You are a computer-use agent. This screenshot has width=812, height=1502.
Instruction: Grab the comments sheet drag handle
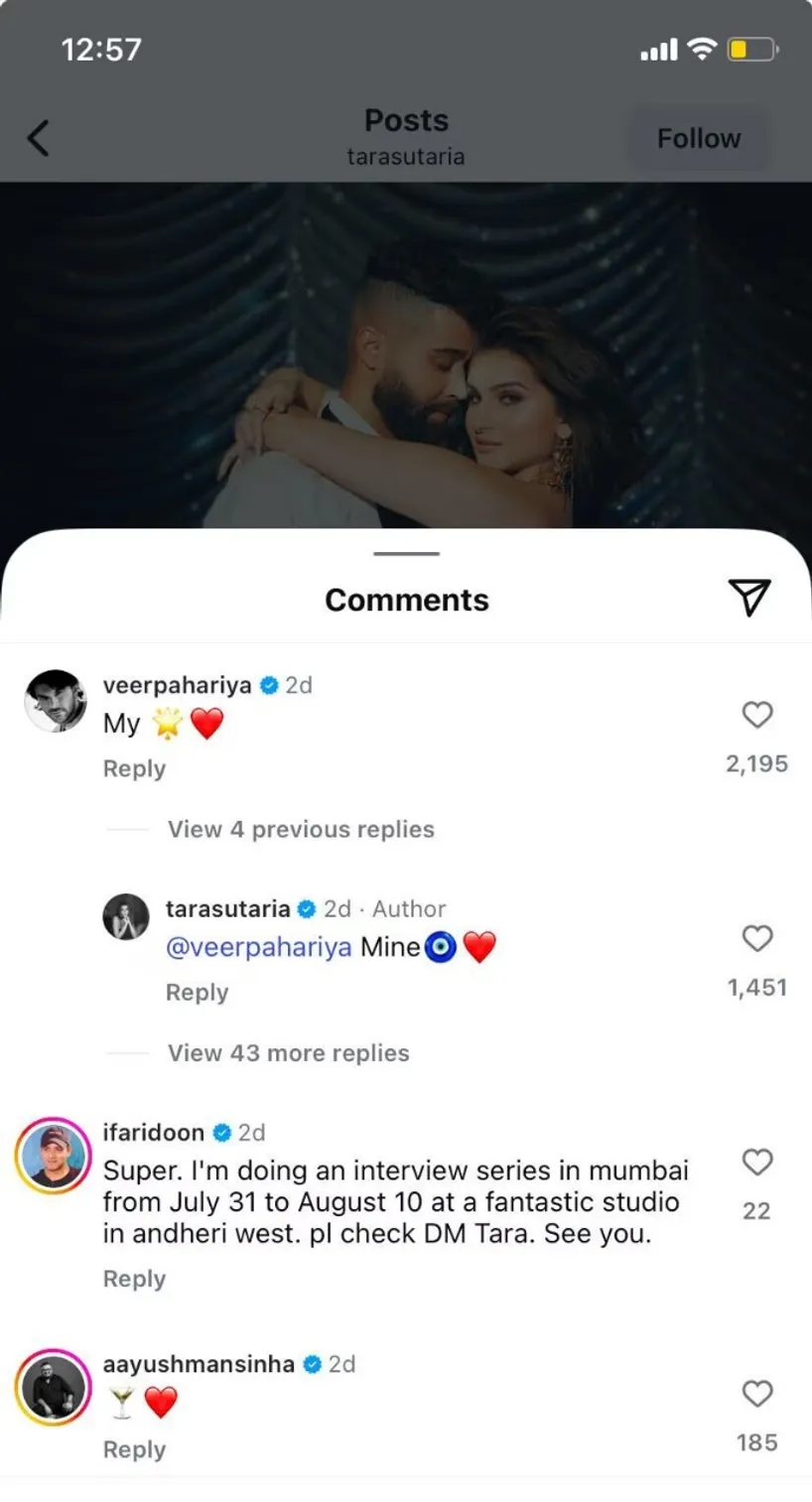(407, 554)
